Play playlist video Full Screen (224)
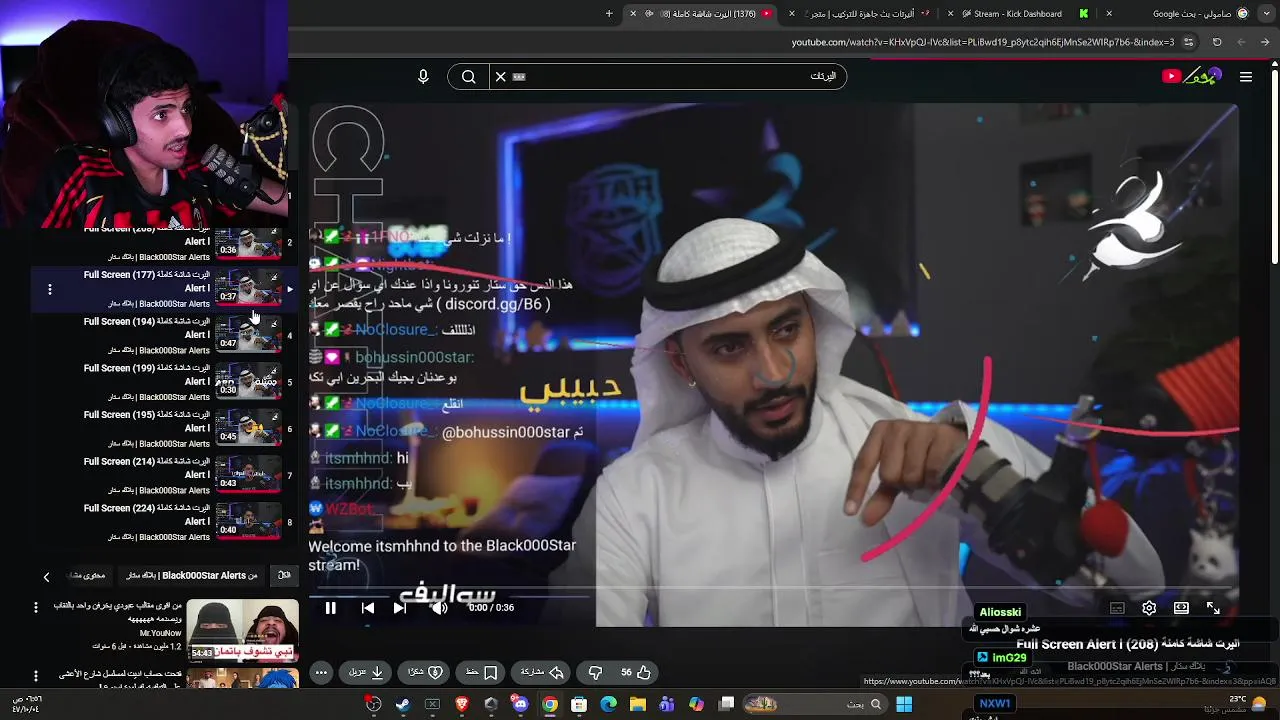This screenshot has width=1280, height=720. pyautogui.click(x=247, y=522)
